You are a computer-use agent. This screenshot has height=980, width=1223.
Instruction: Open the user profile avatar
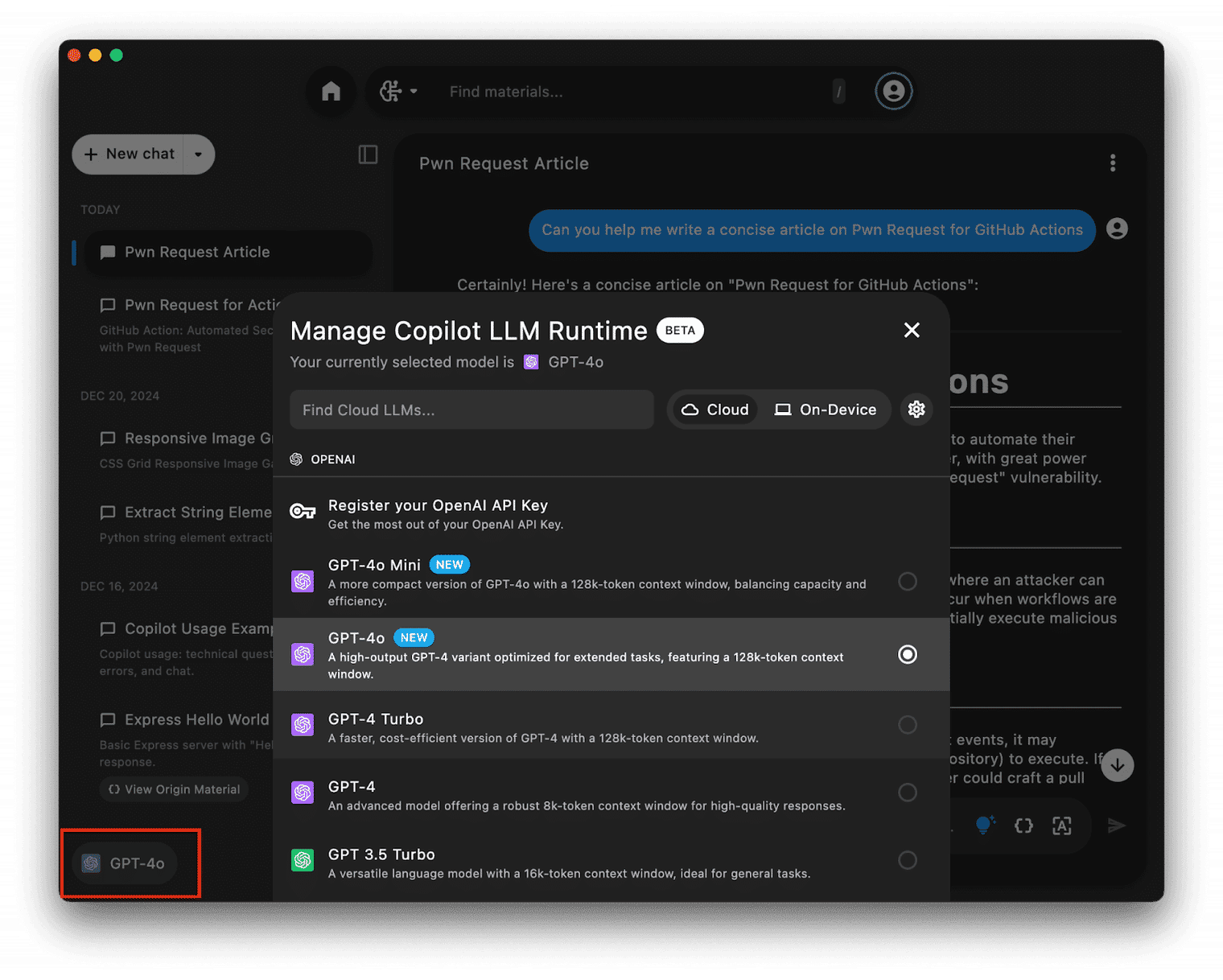[893, 91]
